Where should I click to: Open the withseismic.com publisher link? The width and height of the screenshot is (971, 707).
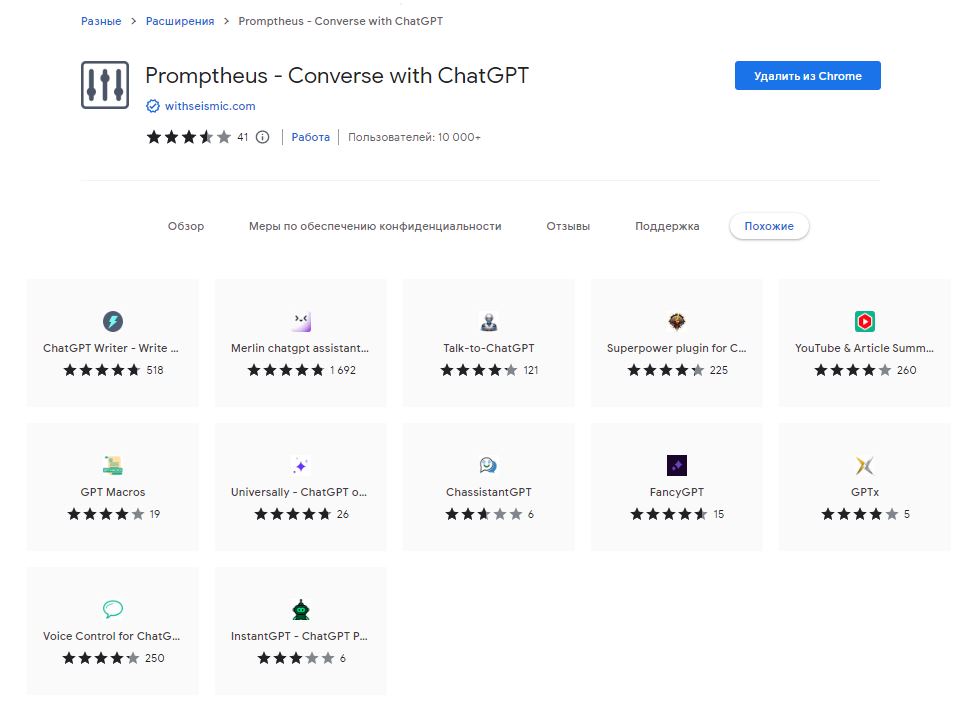pos(210,106)
